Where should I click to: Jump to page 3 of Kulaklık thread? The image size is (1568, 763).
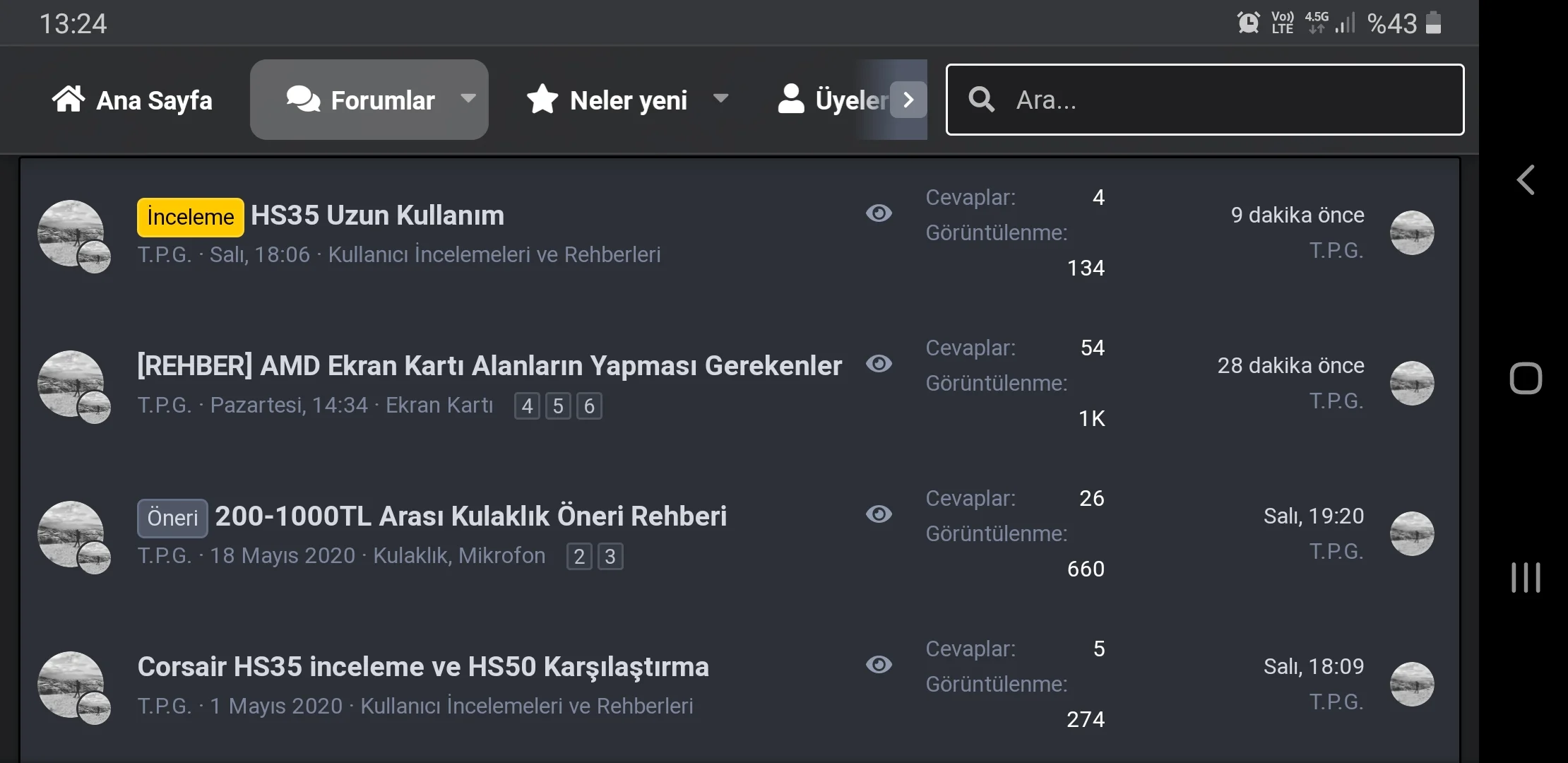coord(610,557)
